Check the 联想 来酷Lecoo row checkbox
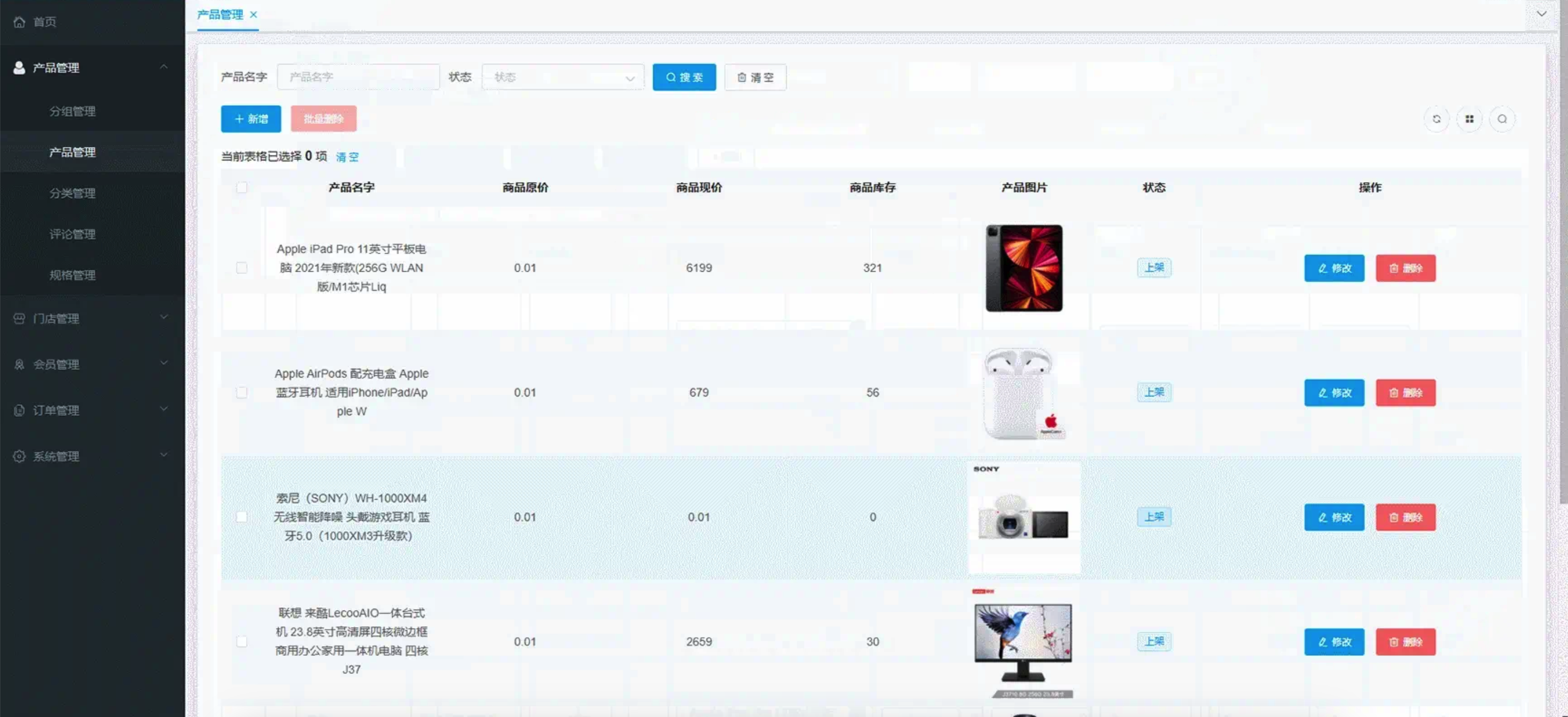Image resolution: width=1568 pixels, height=717 pixels. (242, 642)
